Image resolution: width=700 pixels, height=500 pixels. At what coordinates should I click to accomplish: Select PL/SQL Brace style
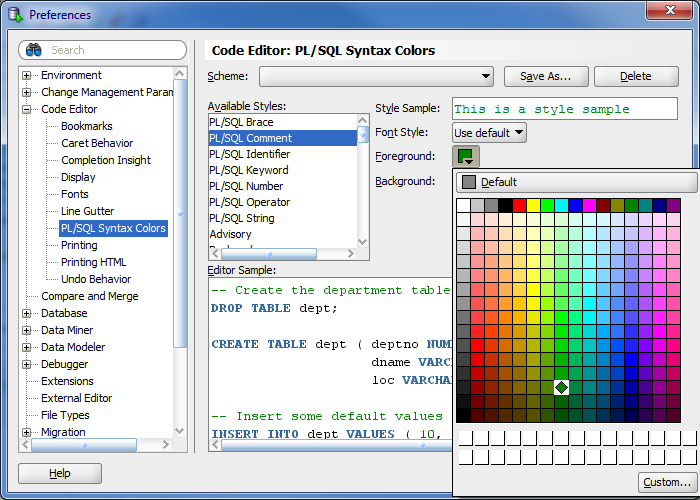(283, 122)
